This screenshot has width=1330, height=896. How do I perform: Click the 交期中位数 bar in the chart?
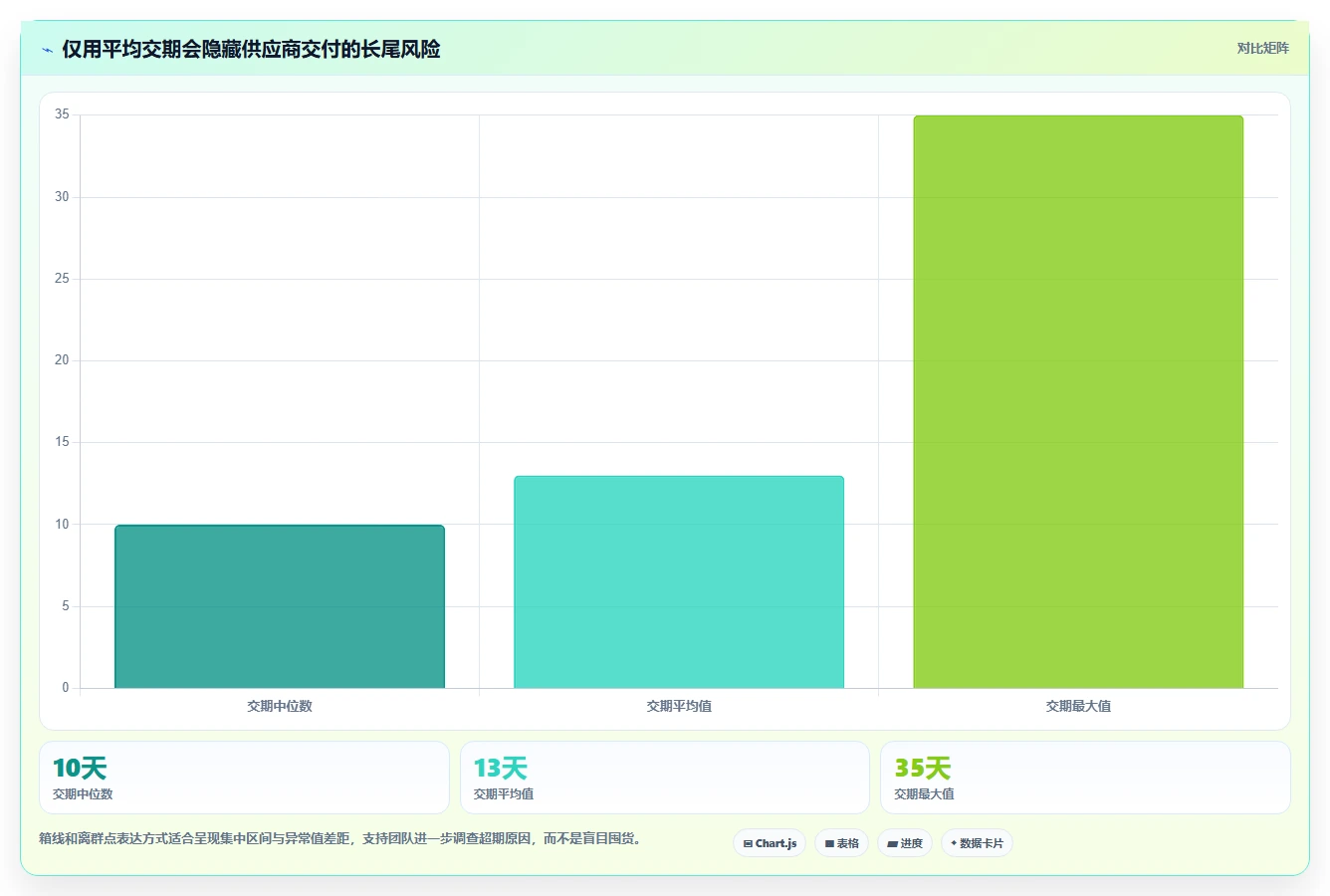[280, 606]
